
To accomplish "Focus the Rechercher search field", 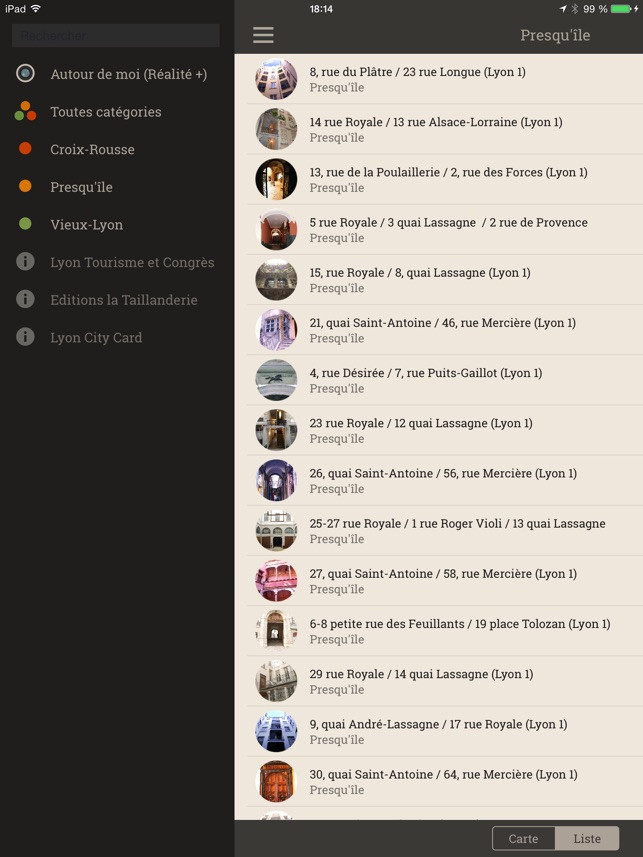I will coord(115,36).
